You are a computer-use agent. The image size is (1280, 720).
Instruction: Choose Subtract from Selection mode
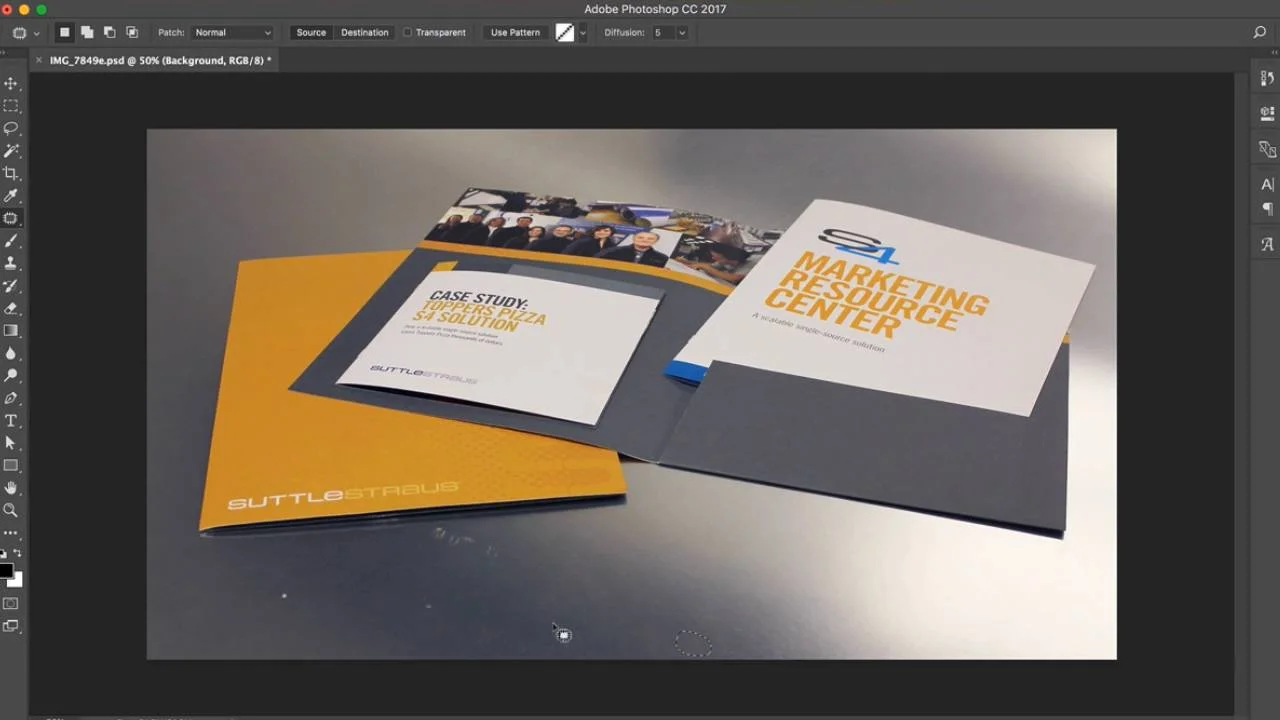click(x=109, y=33)
